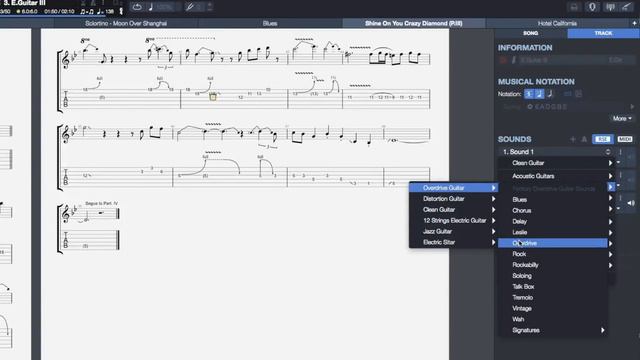Click the plus button to add new tab

pos(634,23)
